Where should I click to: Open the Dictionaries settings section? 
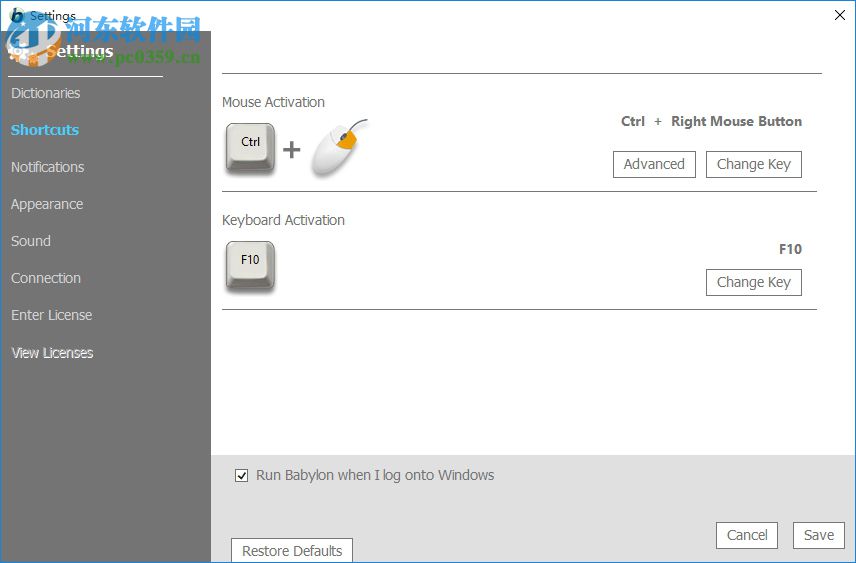coord(45,93)
